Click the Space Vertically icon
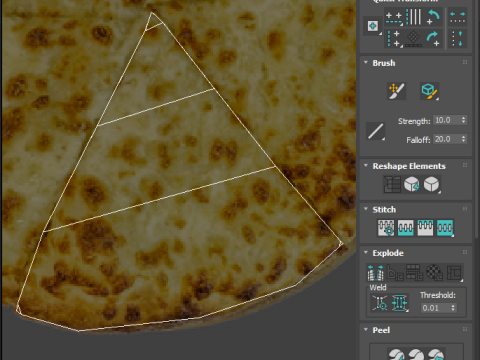The height and width of the screenshot is (360, 480). point(457,39)
